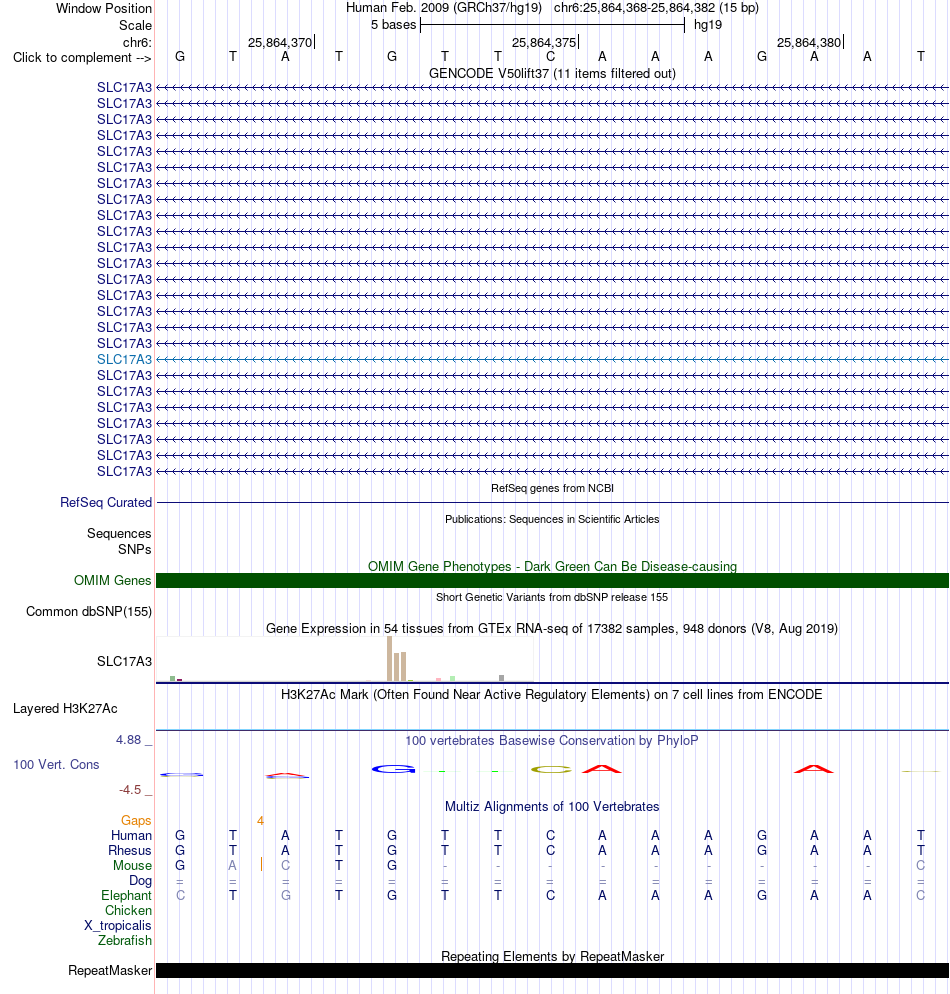This screenshot has width=950, height=994.
Task: Click the Scale label
Action: point(136,25)
